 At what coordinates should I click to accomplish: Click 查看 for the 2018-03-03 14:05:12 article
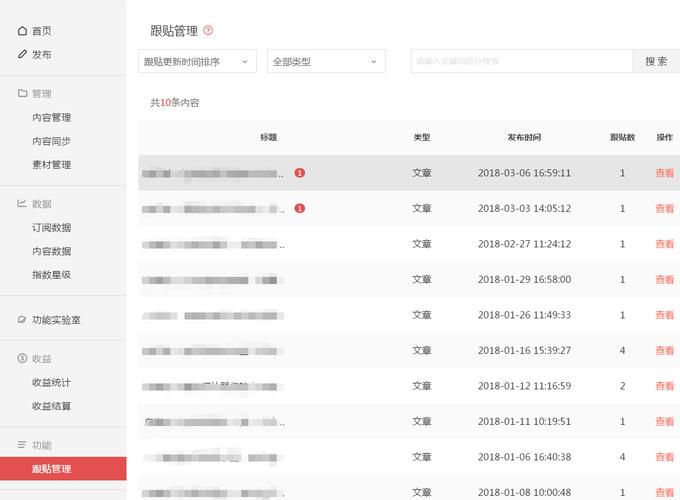coord(664,209)
